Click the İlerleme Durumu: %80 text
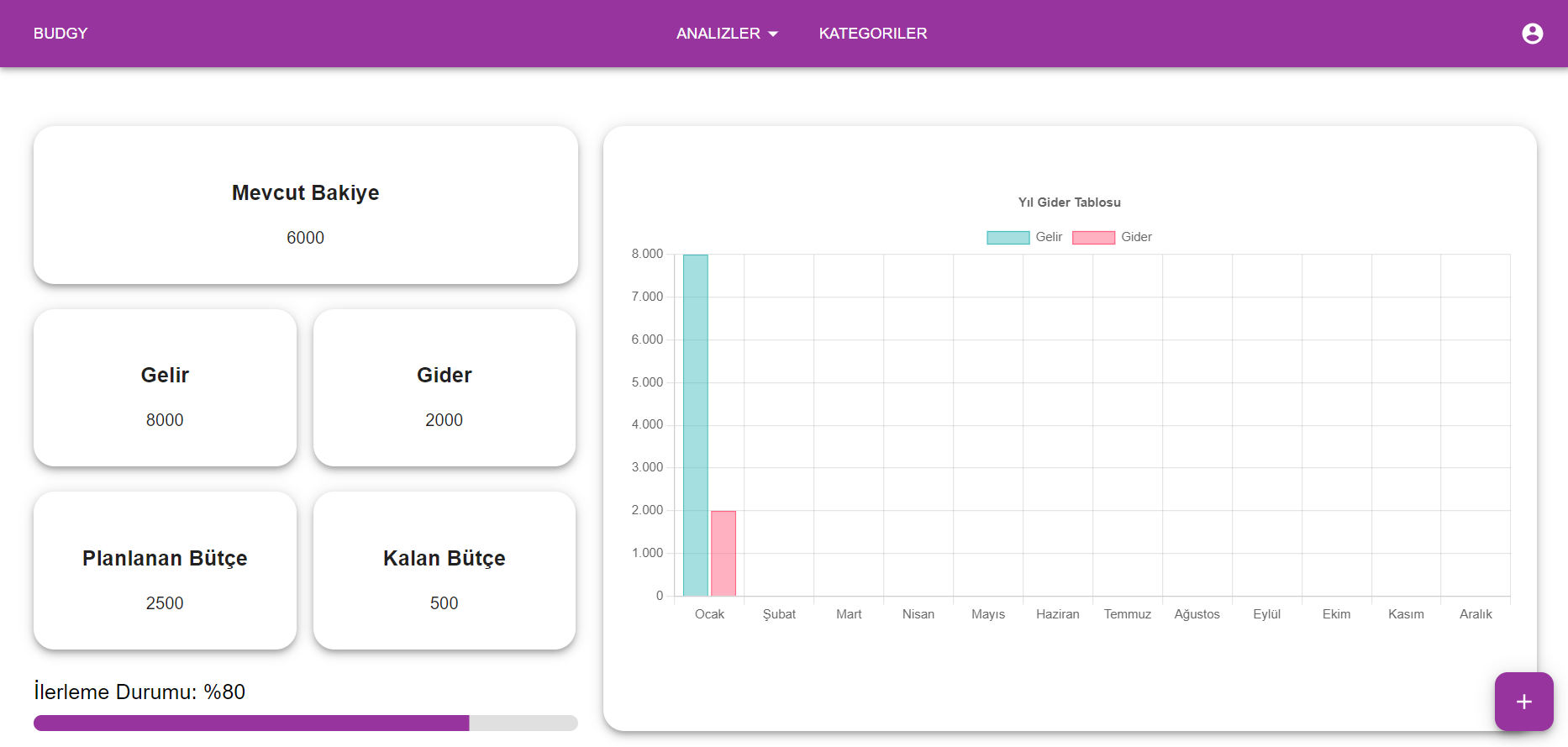1568x747 pixels. point(139,692)
